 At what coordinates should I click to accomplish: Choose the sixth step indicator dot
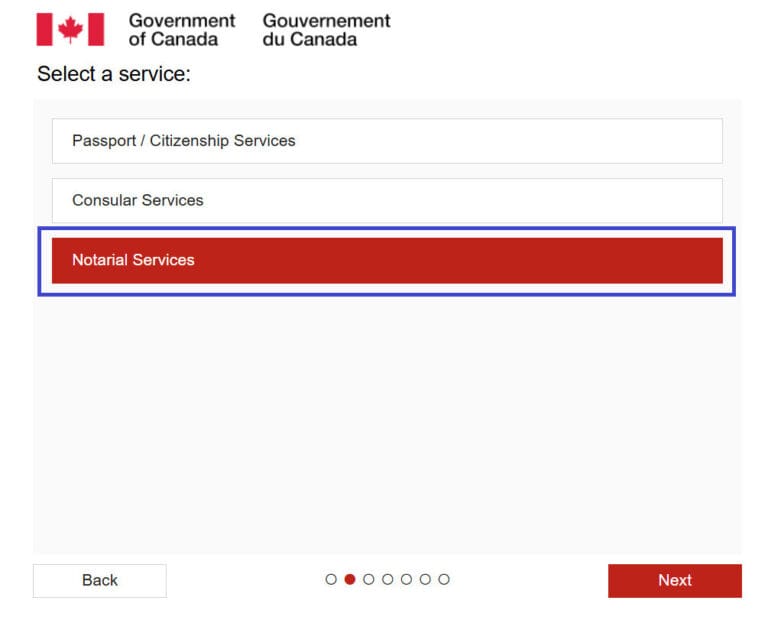[425, 579]
